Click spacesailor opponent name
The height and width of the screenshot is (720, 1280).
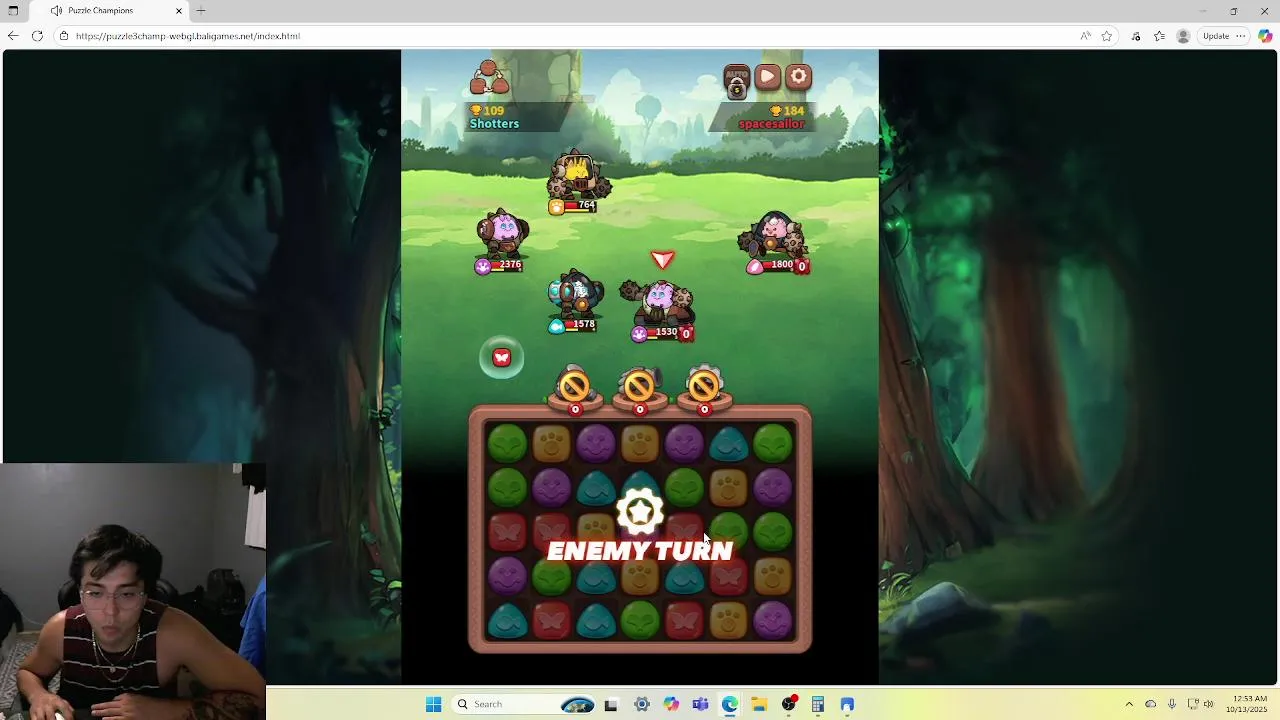click(771, 124)
